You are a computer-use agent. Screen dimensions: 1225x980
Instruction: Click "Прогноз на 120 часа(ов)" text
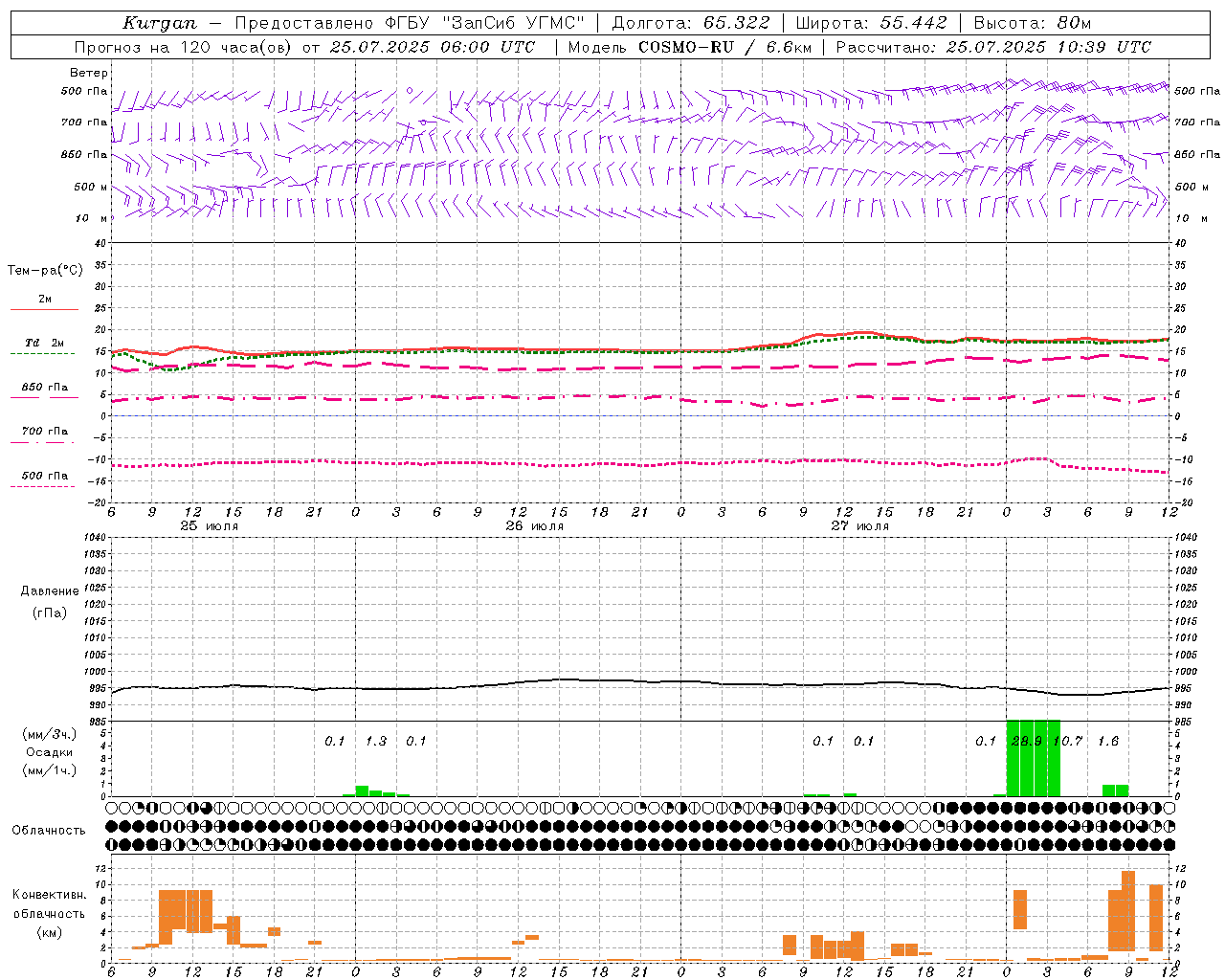[184, 47]
